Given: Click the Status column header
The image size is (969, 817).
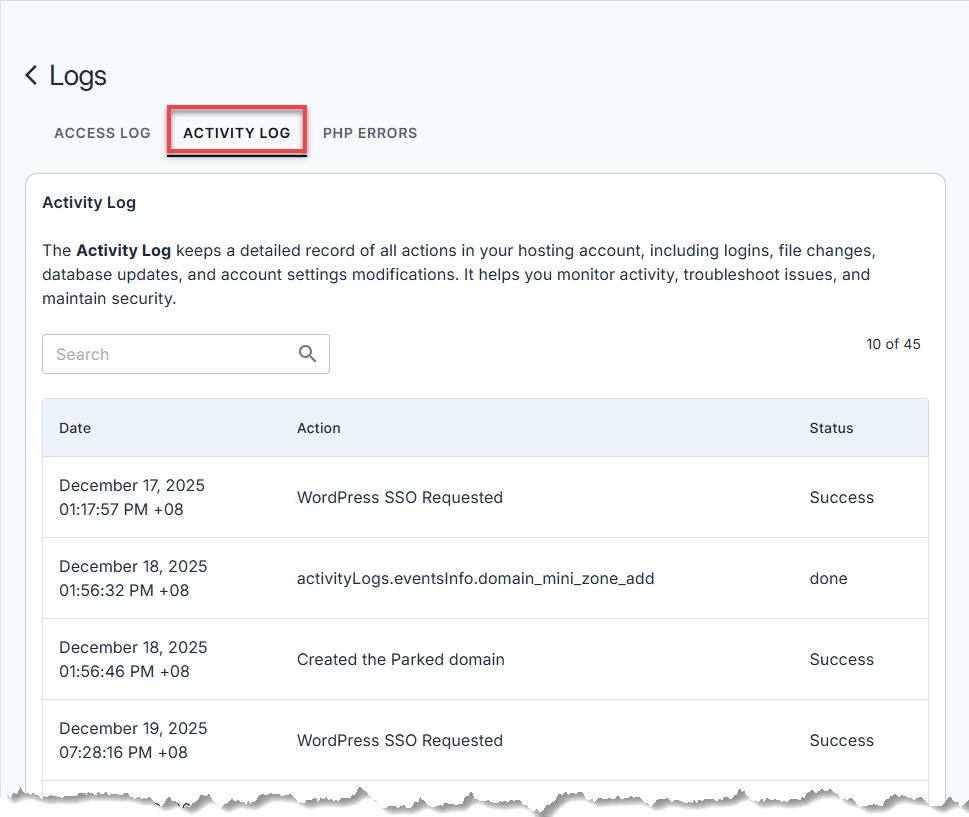Looking at the screenshot, I should [x=831, y=428].
